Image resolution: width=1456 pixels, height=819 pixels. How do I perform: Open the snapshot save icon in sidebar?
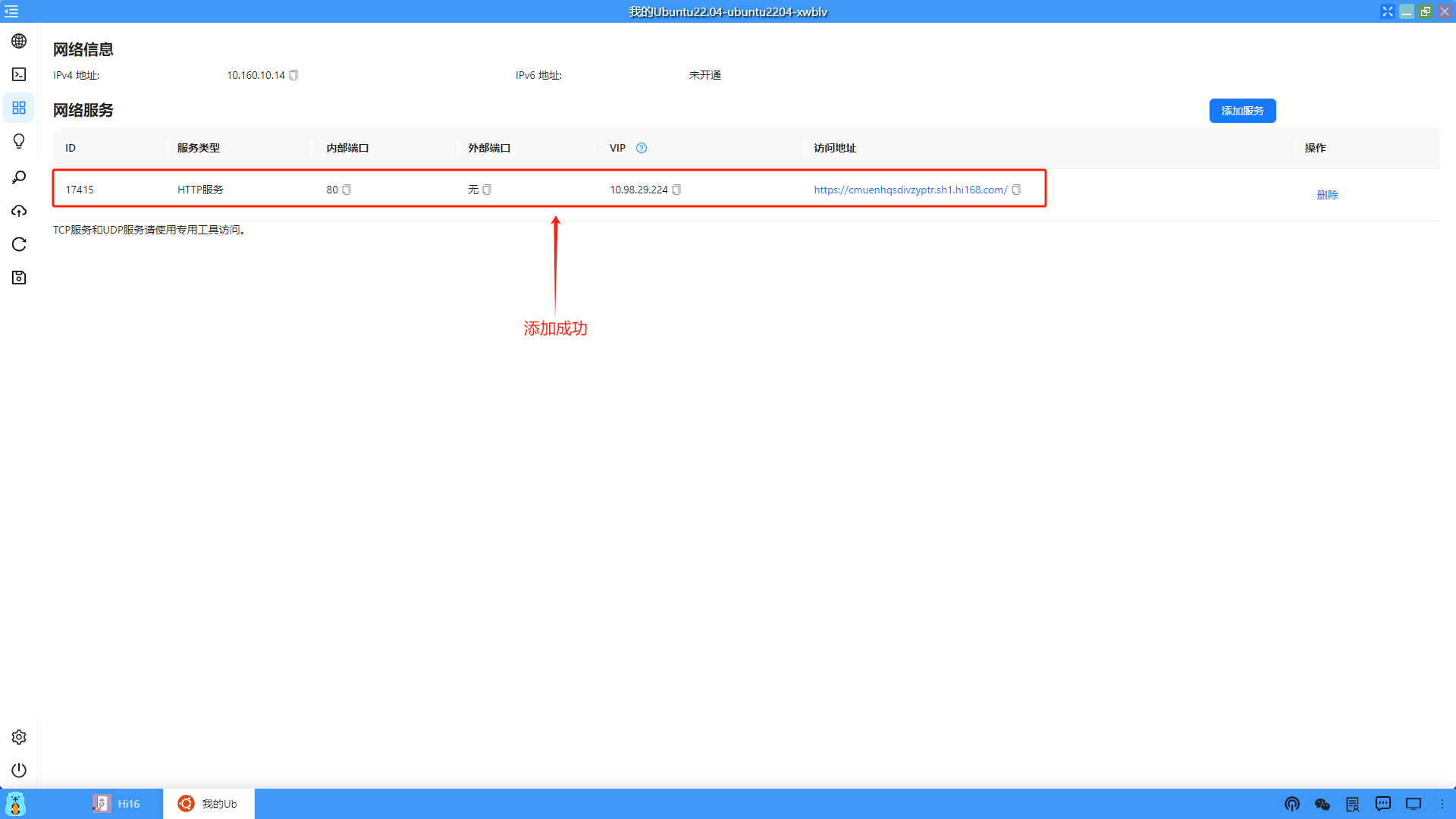pos(18,278)
